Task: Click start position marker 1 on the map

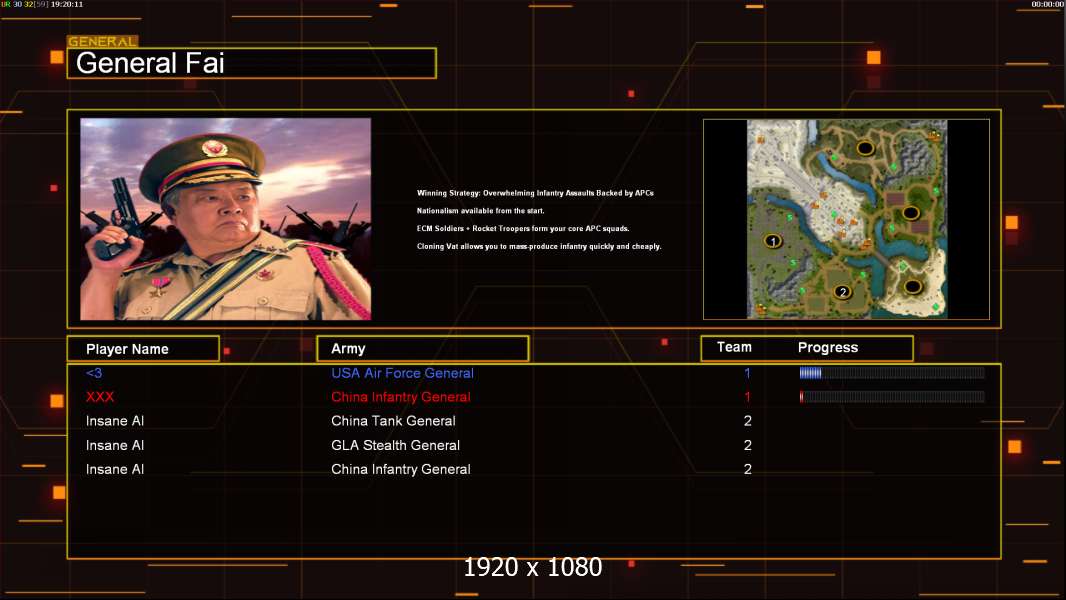Action: tap(772, 241)
